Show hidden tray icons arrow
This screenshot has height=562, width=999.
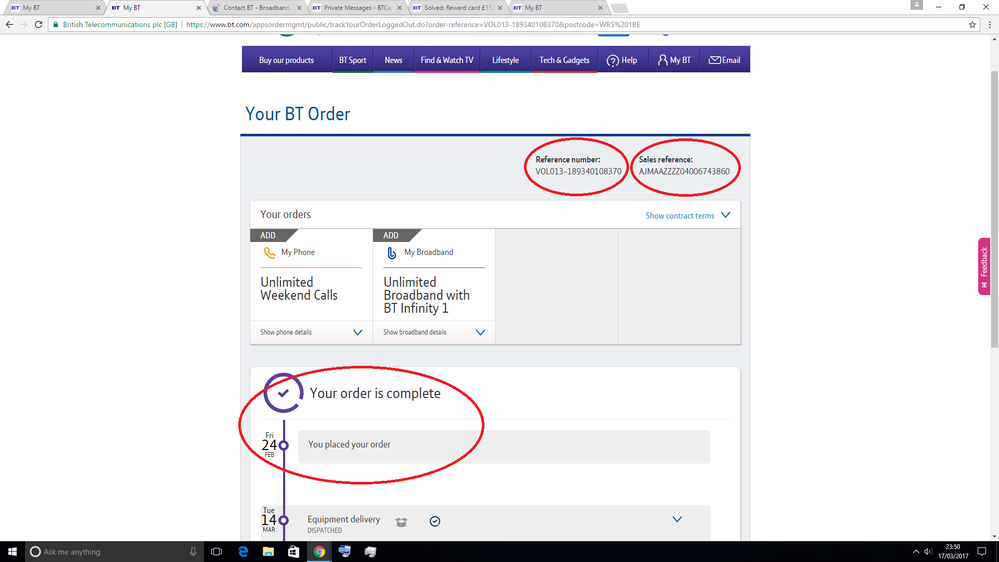916,552
